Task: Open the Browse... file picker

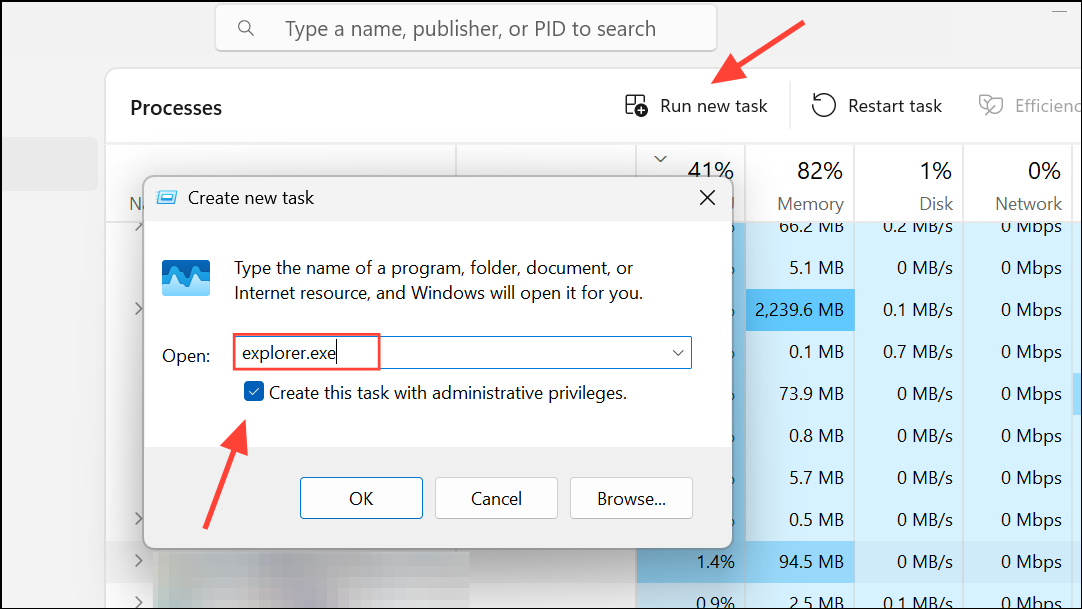Action: [631, 498]
